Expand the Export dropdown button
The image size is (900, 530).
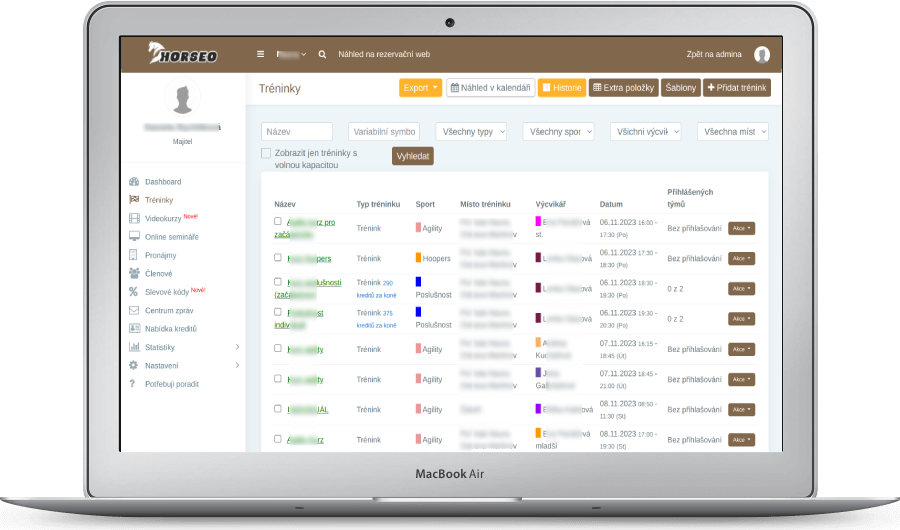(x=419, y=88)
